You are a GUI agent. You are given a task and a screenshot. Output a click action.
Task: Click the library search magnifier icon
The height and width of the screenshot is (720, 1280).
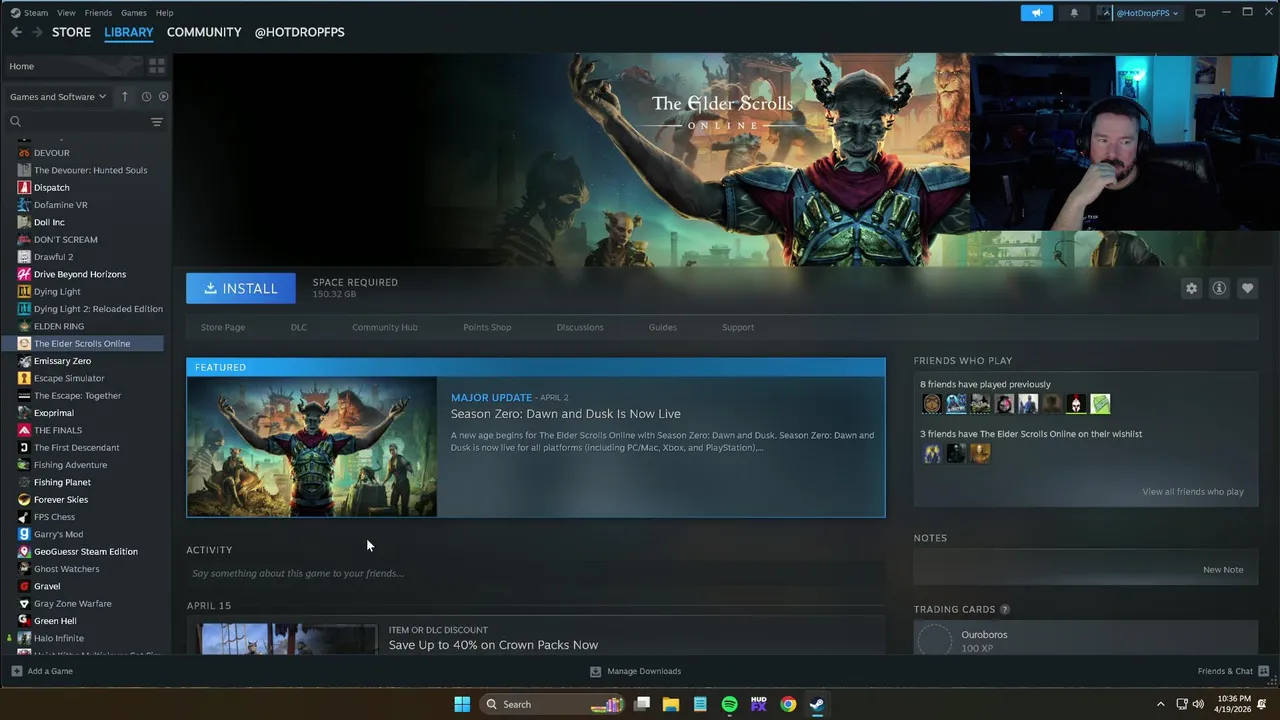point(15,122)
